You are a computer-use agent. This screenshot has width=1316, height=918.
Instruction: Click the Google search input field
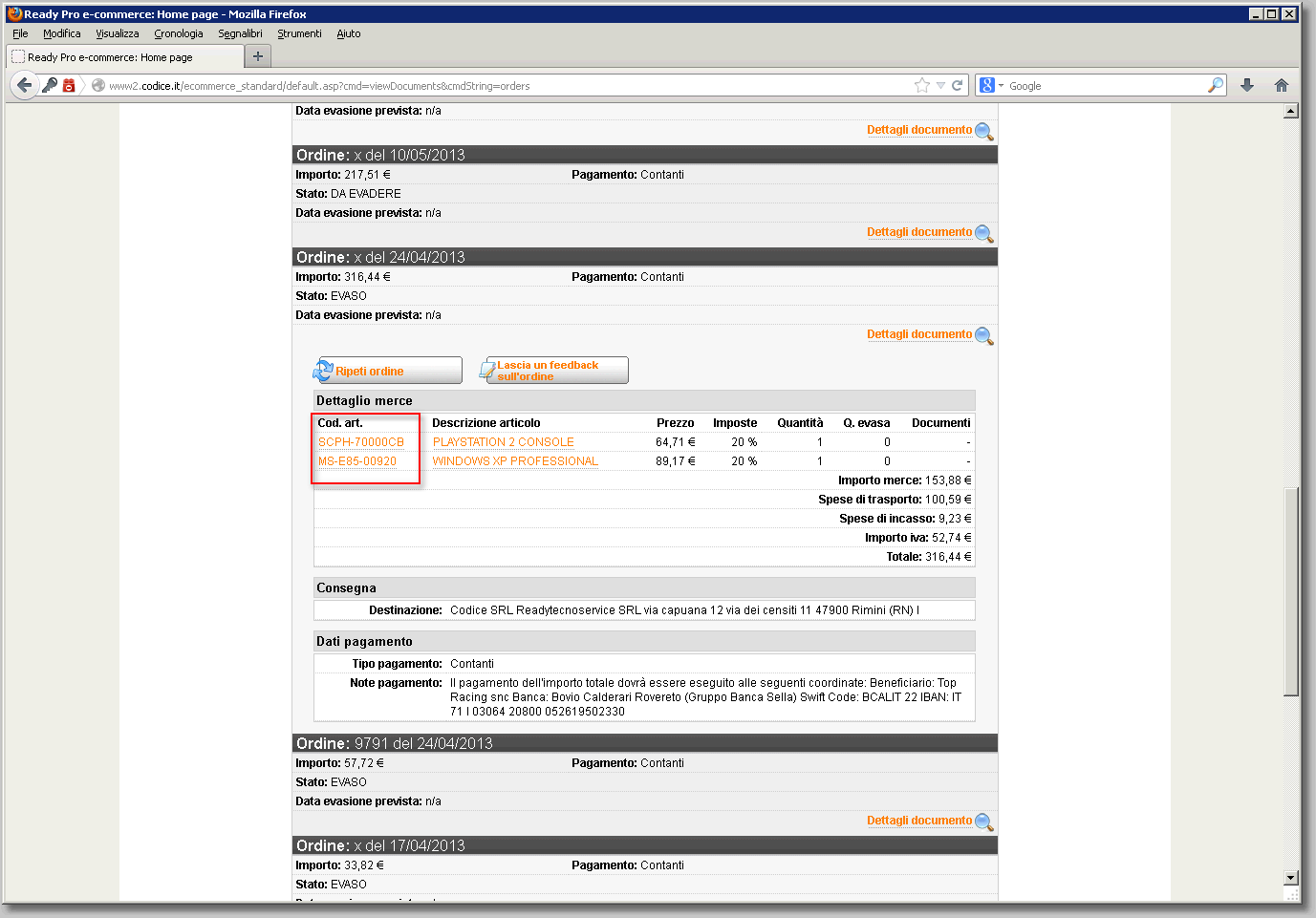coord(1104,86)
